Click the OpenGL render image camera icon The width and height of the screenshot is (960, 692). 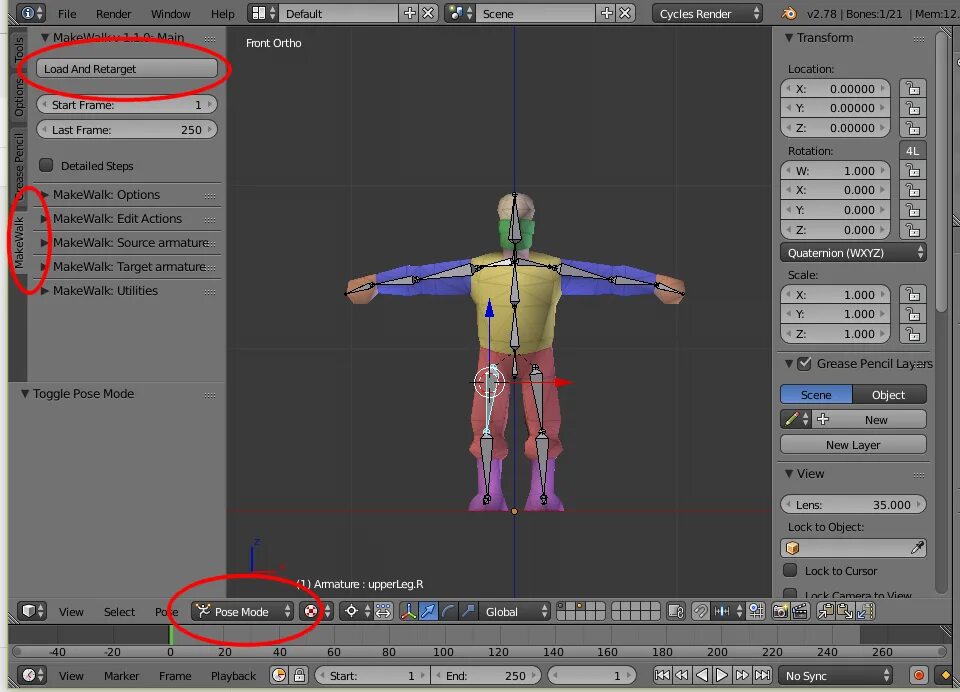(x=781, y=611)
